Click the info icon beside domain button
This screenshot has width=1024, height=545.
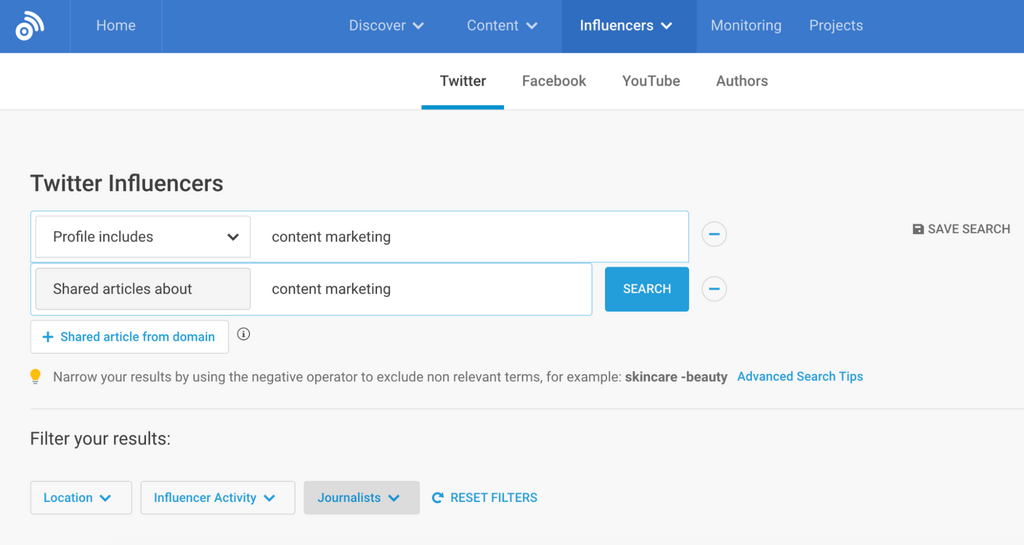(x=243, y=335)
